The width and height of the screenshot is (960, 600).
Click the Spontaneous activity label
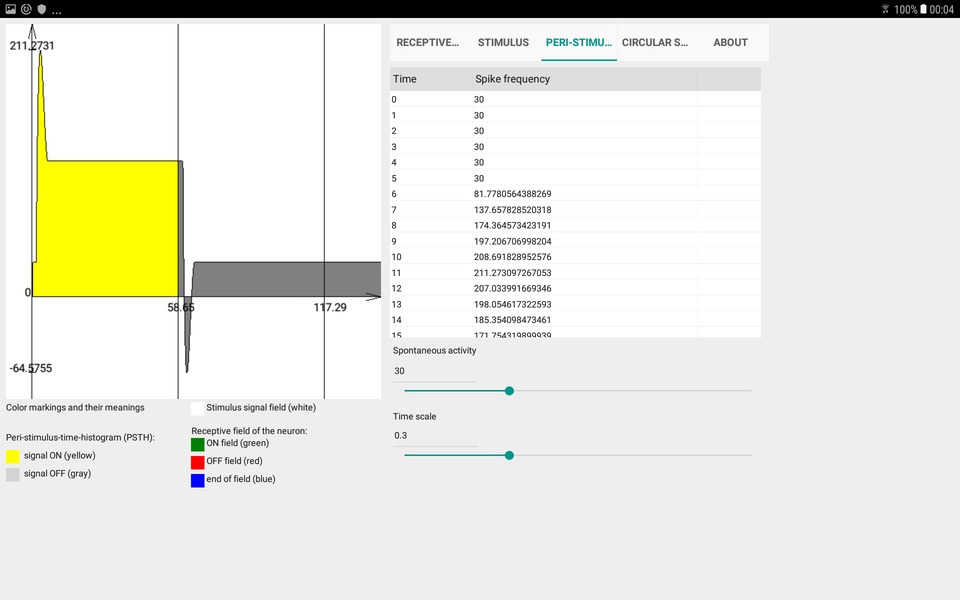tap(434, 350)
